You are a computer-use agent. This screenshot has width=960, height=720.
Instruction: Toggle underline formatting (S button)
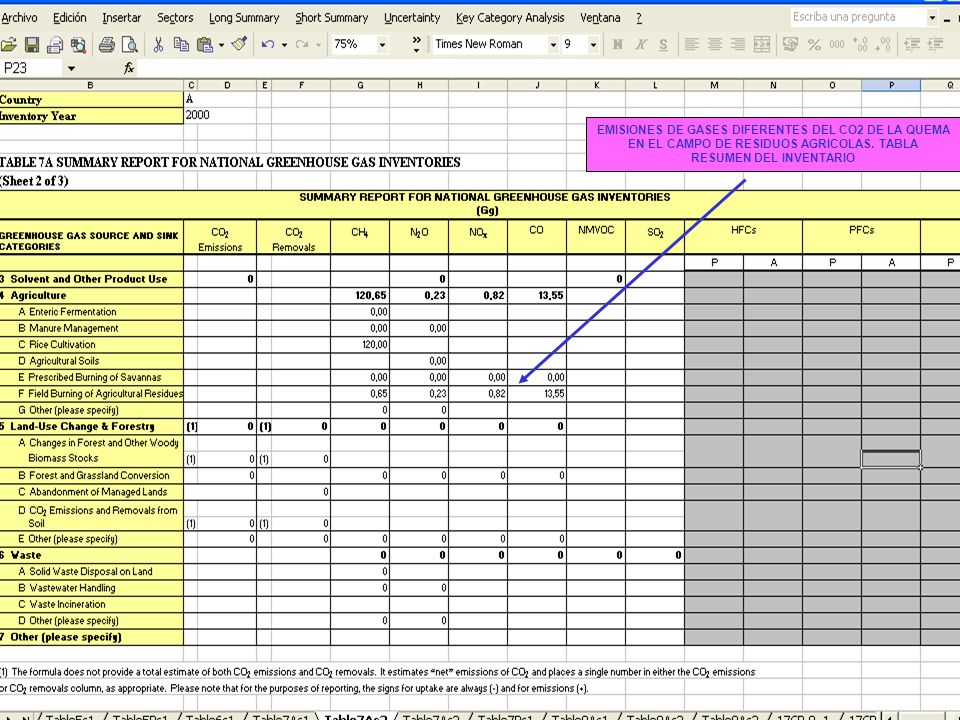point(663,44)
